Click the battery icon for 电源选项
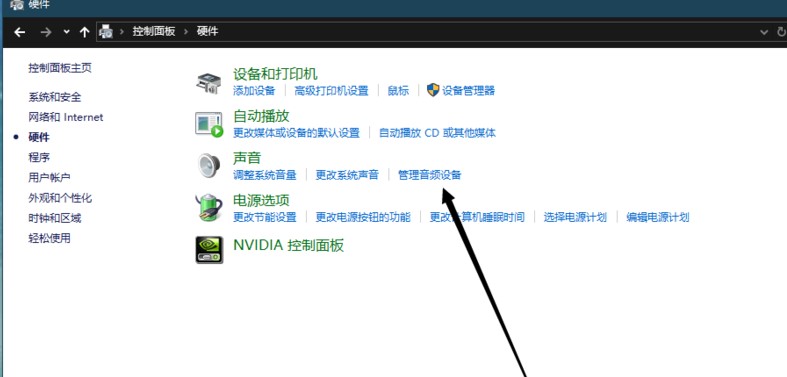Image resolution: width=787 pixels, height=377 pixels. [x=208, y=207]
